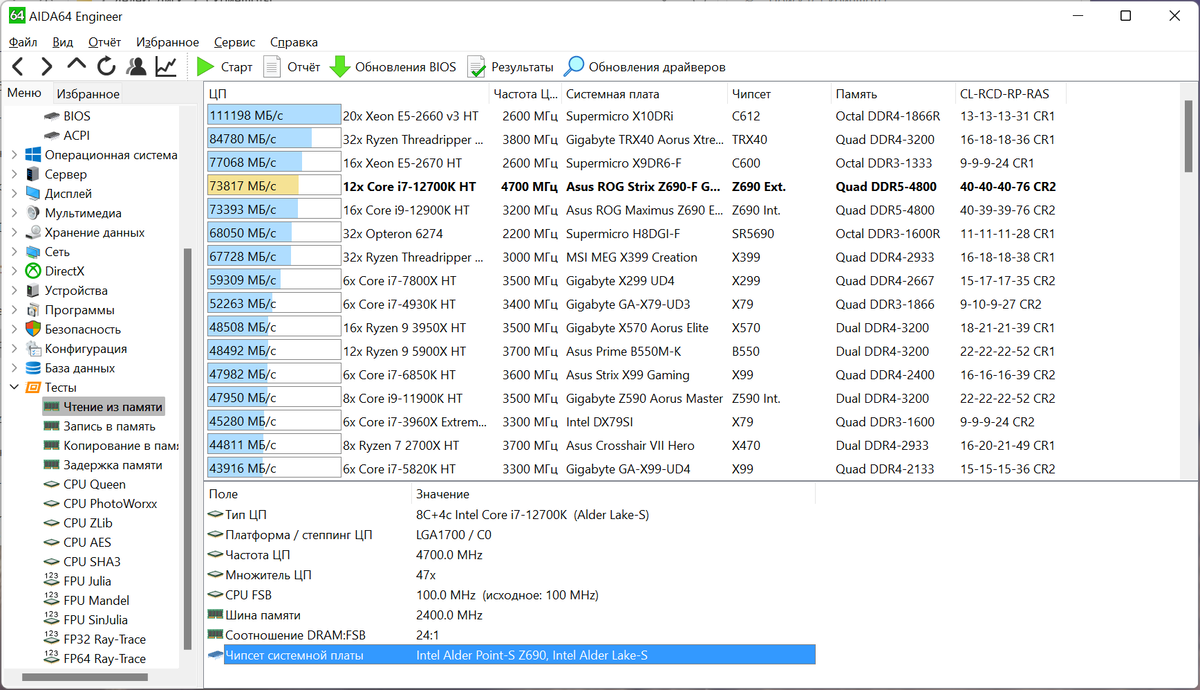Expand the Мультимедиа tree node

coord(13,213)
